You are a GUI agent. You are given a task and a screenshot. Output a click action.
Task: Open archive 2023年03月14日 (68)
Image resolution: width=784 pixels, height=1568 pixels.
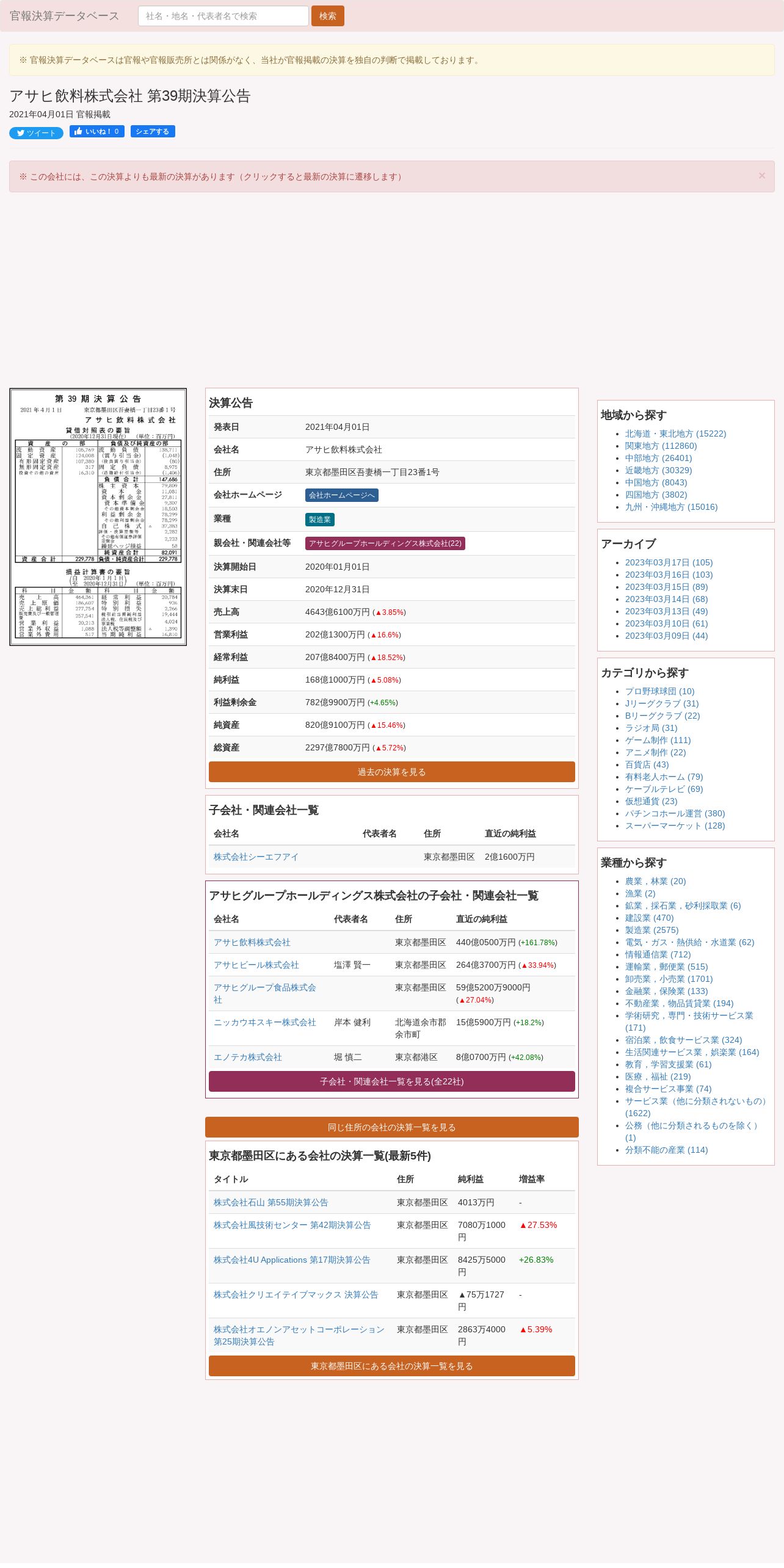tap(666, 599)
